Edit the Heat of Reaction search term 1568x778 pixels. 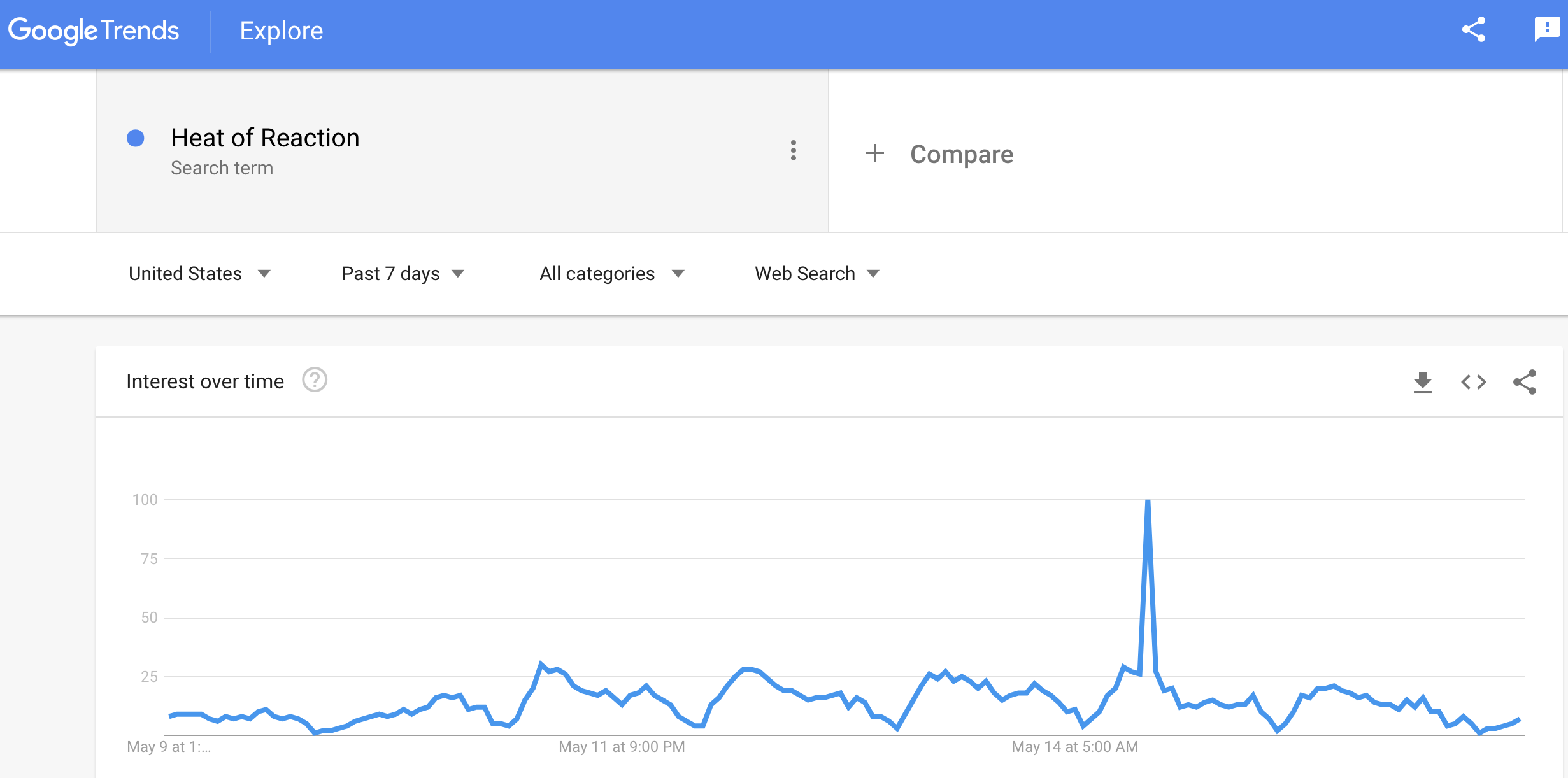(265, 138)
